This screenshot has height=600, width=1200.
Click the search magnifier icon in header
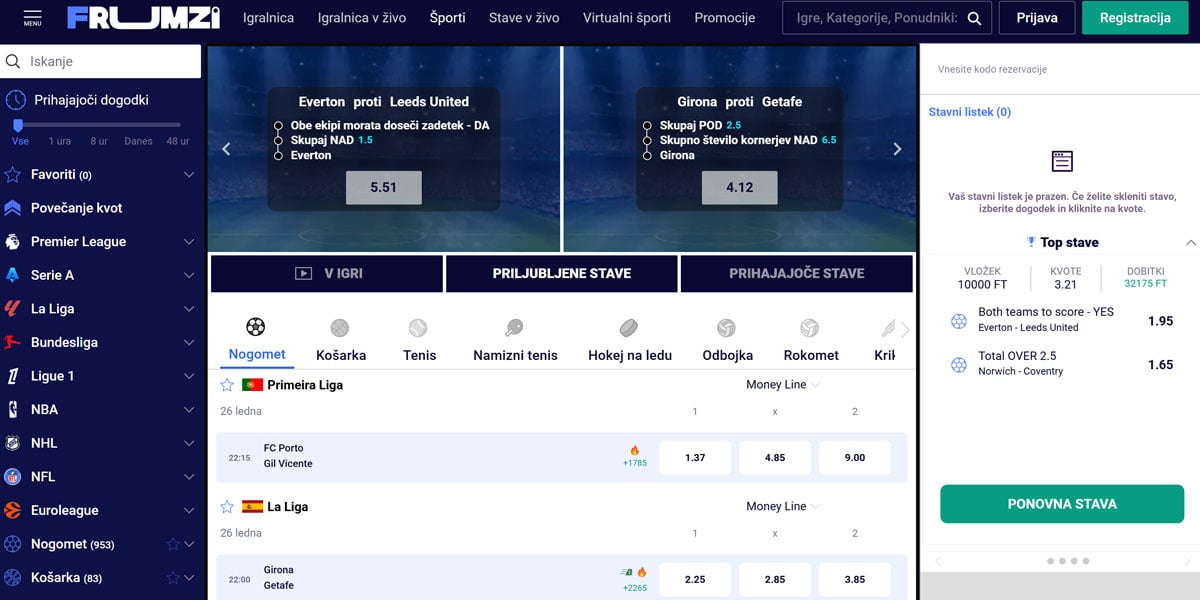point(975,18)
